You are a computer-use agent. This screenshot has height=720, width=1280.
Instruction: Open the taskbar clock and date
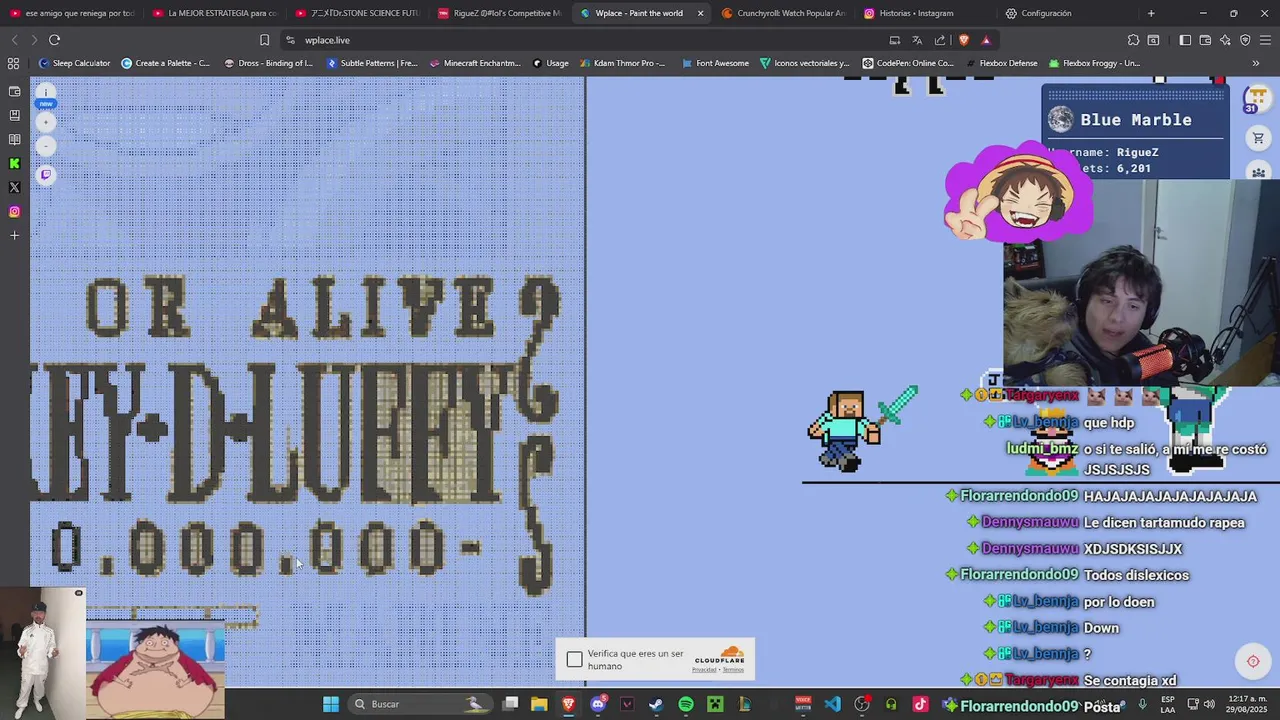pos(1245,704)
